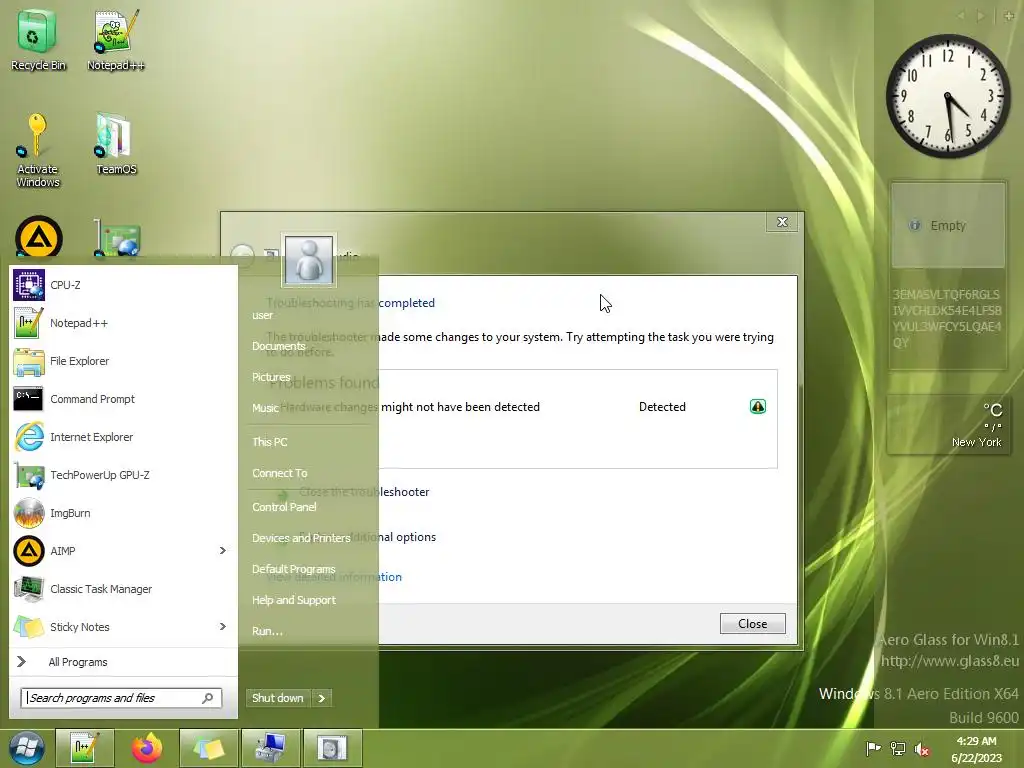Open AIMP entry in Start menu

123,551
